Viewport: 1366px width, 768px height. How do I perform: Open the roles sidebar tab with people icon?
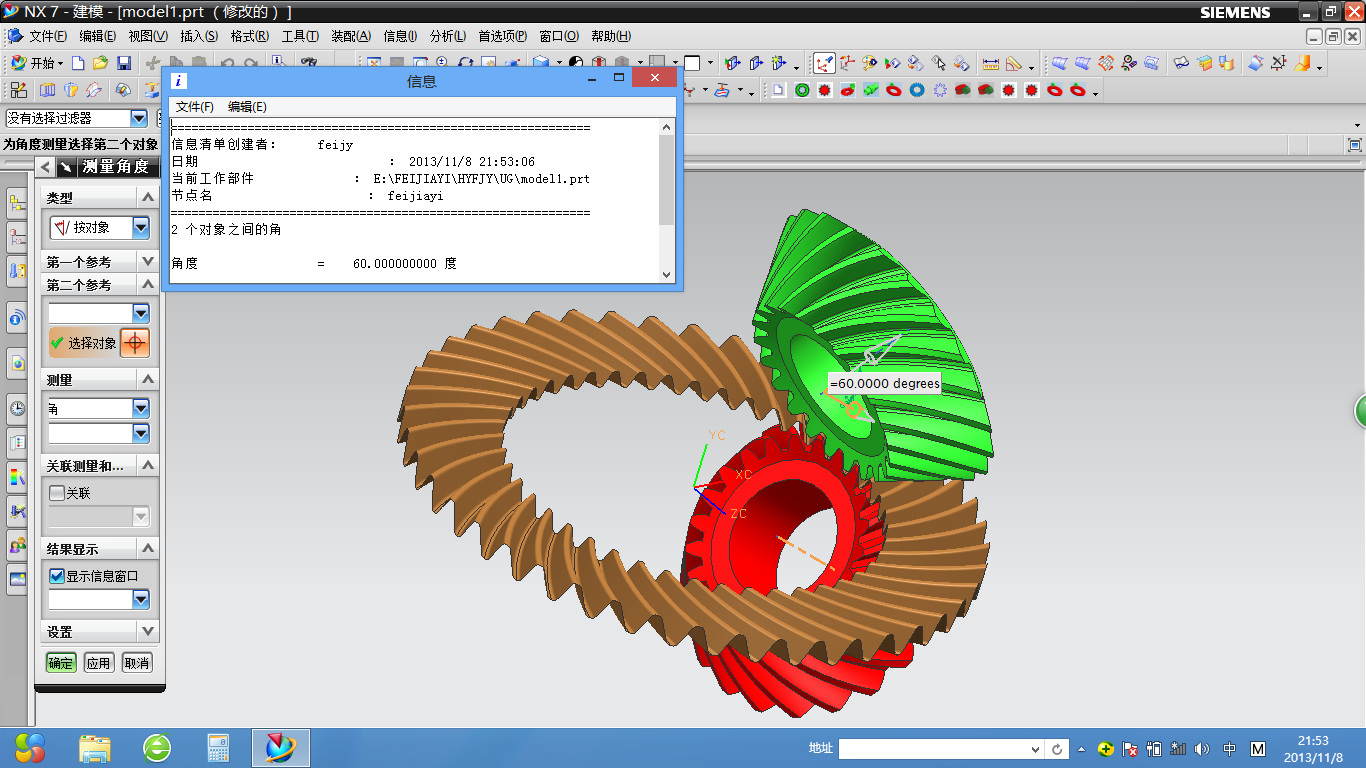[x=17, y=545]
